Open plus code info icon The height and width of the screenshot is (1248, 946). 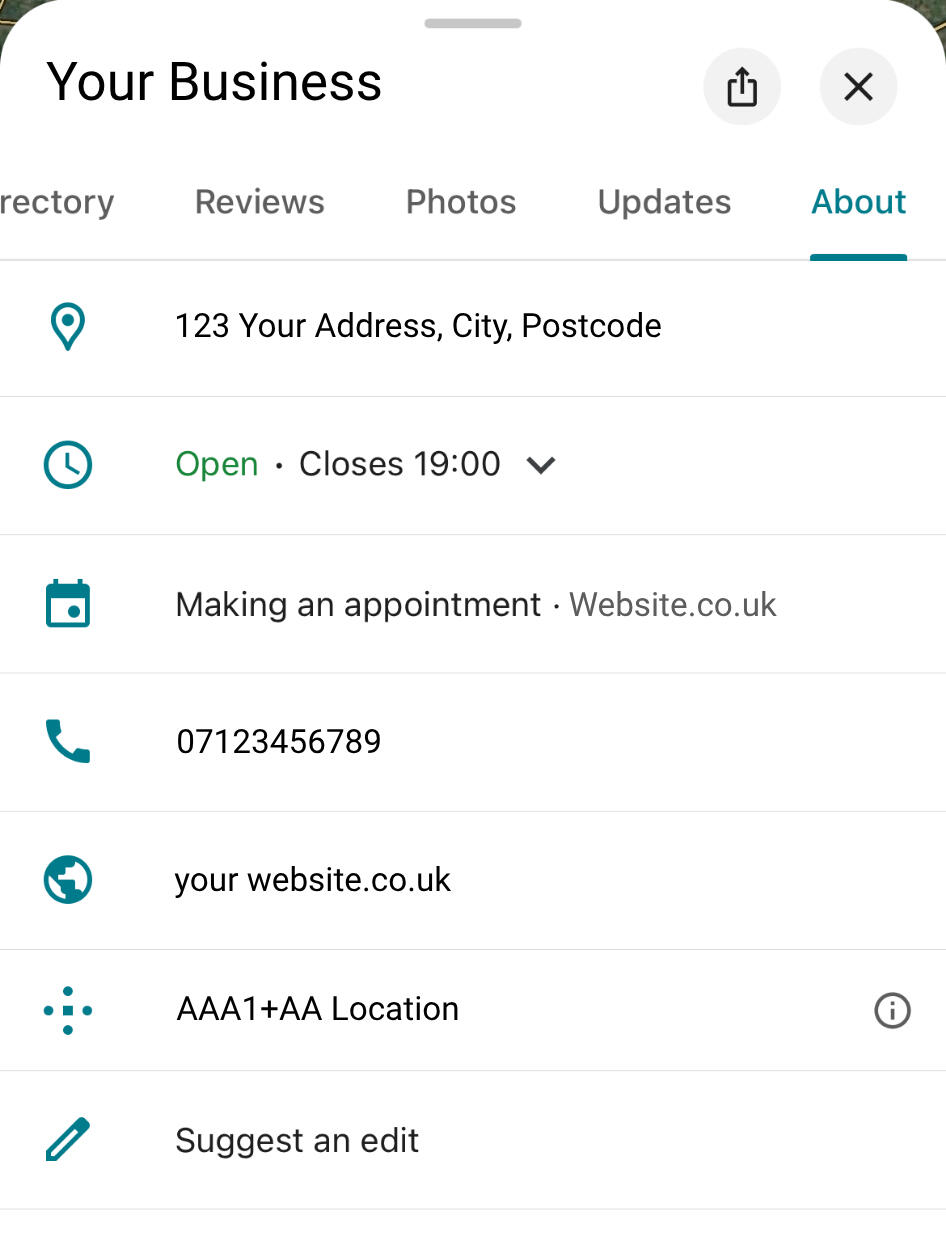click(892, 1011)
